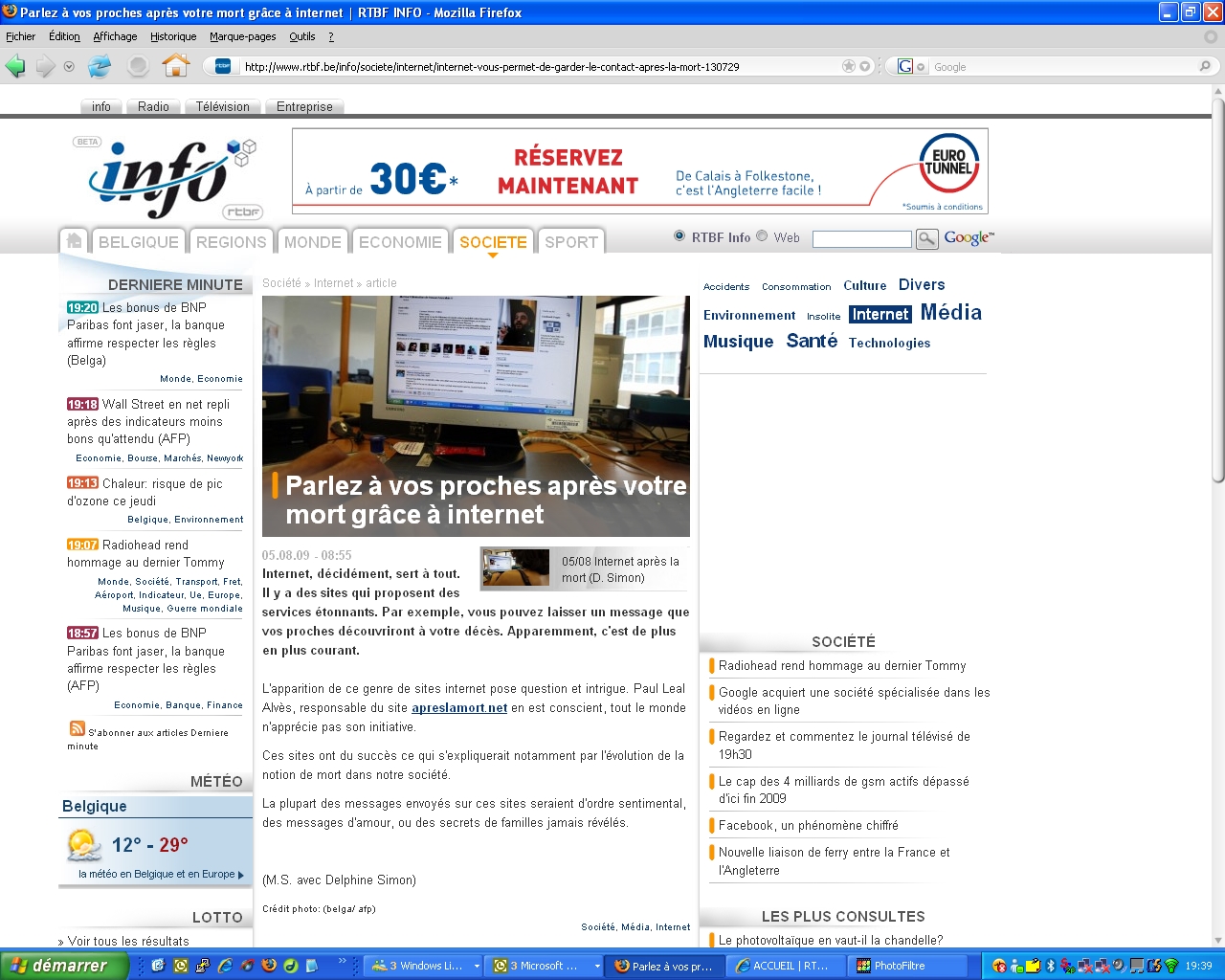Image resolution: width=1225 pixels, height=980 pixels.
Task: Bookmark page with the star icon
Action: 849,66
